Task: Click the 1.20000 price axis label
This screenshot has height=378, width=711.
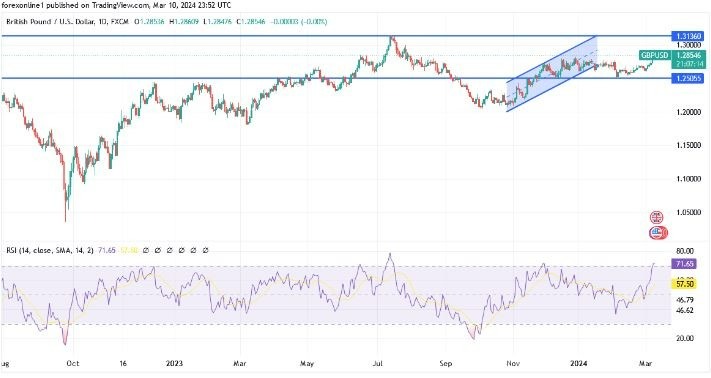Action: click(x=688, y=112)
